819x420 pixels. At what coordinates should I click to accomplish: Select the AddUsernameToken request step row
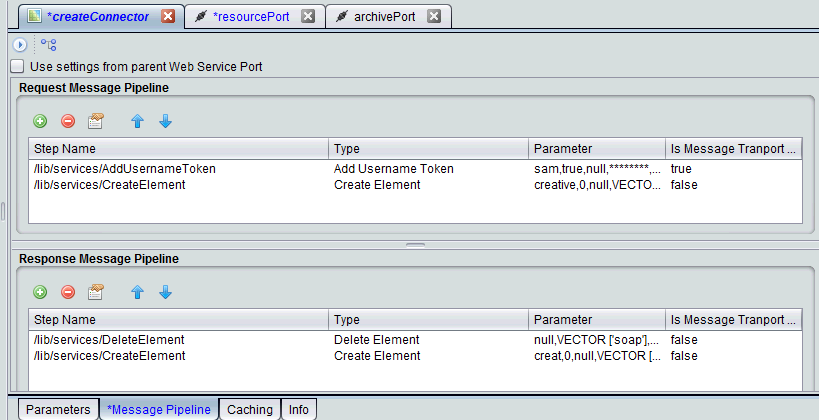415,169
